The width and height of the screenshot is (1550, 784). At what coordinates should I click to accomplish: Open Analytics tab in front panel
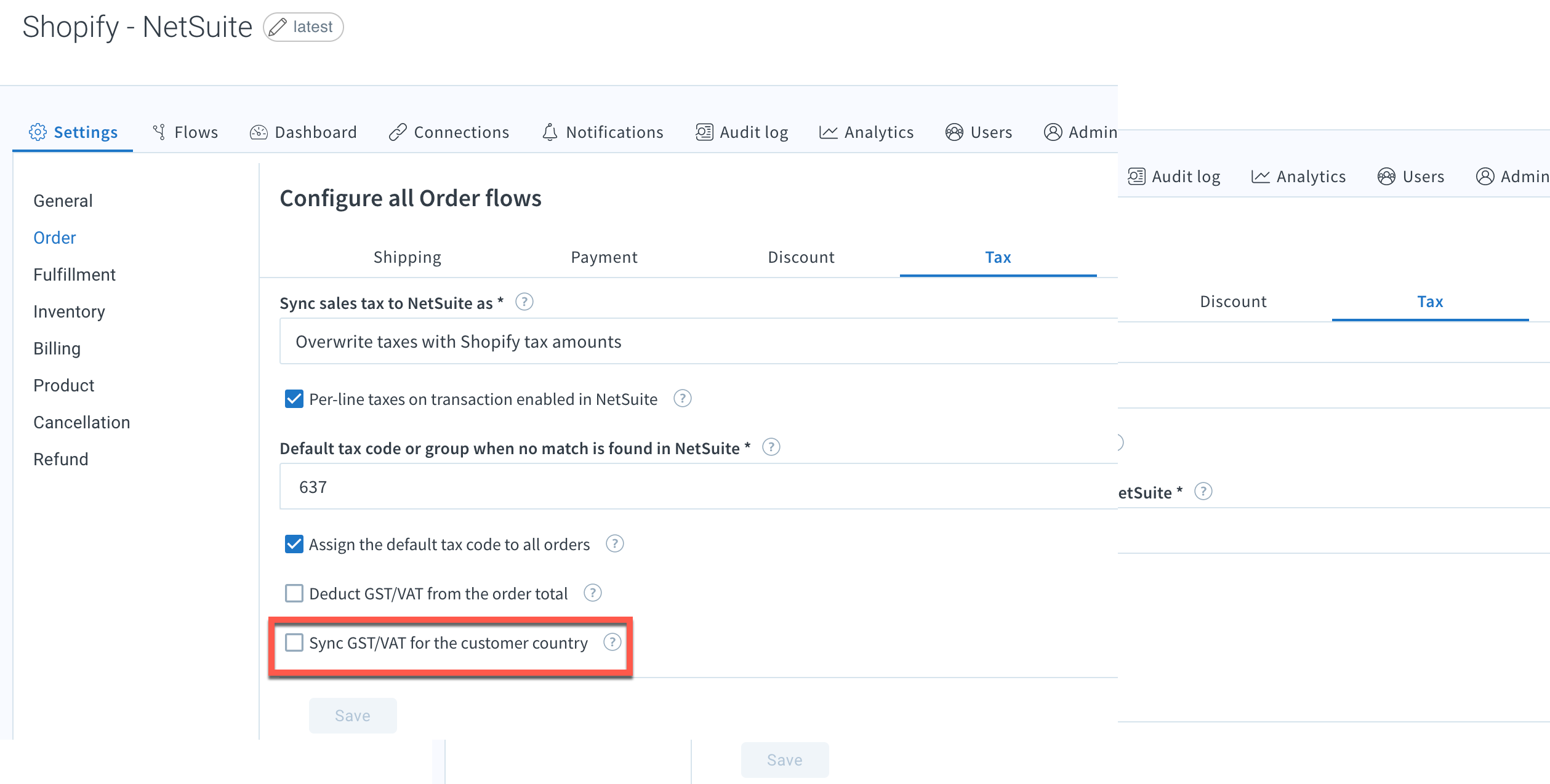[866, 132]
